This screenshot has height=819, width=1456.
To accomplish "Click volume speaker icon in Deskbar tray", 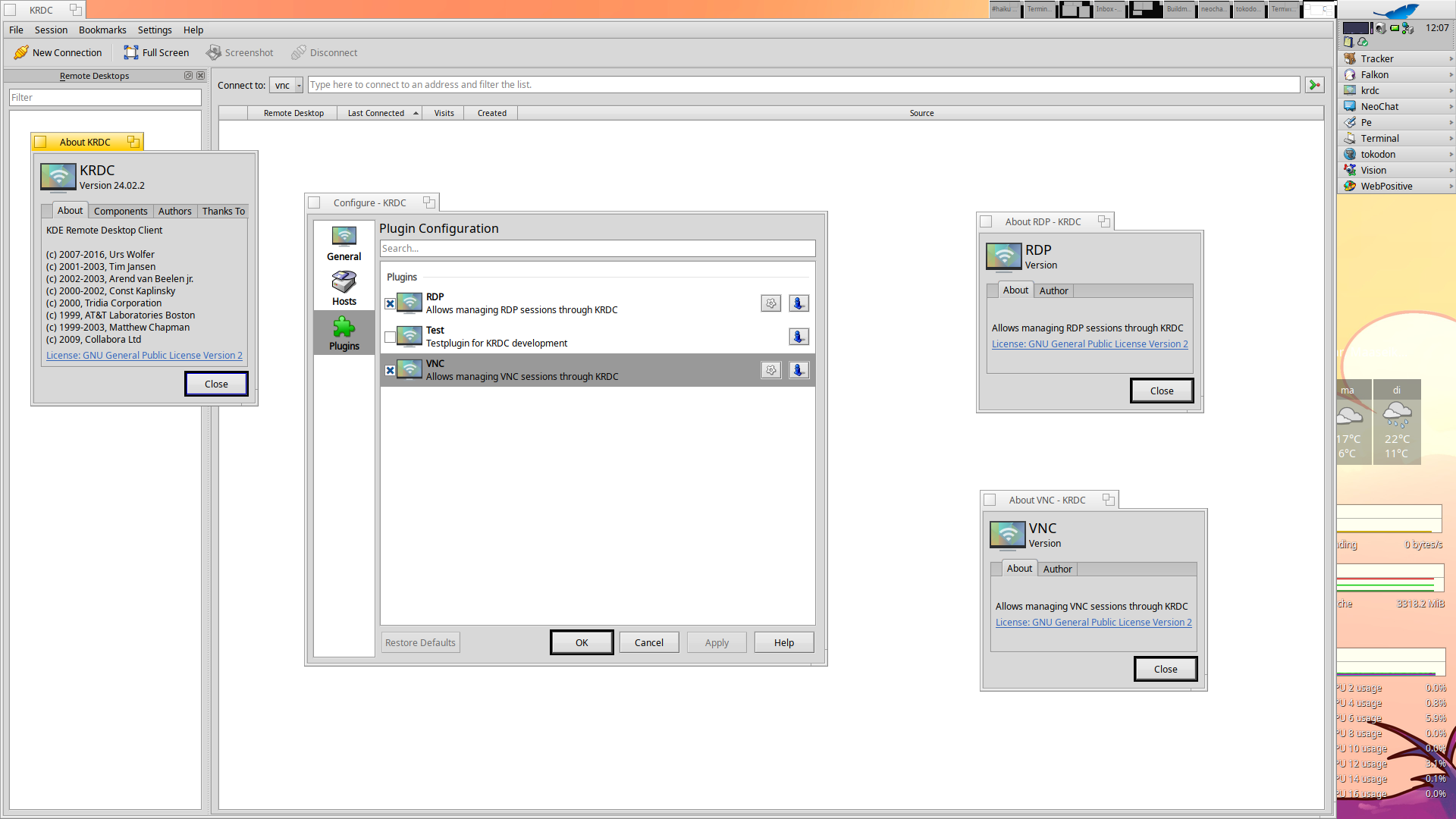I will [x=1381, y=28].
